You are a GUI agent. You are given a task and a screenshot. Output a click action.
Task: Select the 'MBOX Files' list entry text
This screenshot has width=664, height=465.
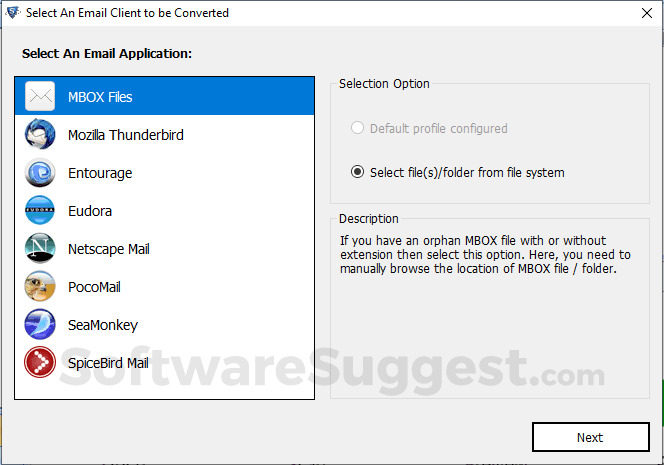pyautogui.click(x=100, y=97)
